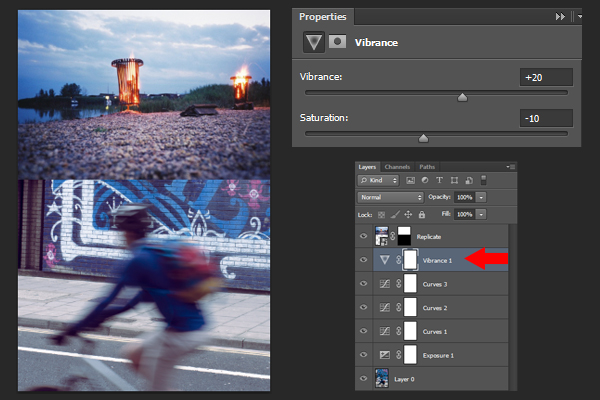
Task: Hide the Exposure 1 layer
Action: 364,355
